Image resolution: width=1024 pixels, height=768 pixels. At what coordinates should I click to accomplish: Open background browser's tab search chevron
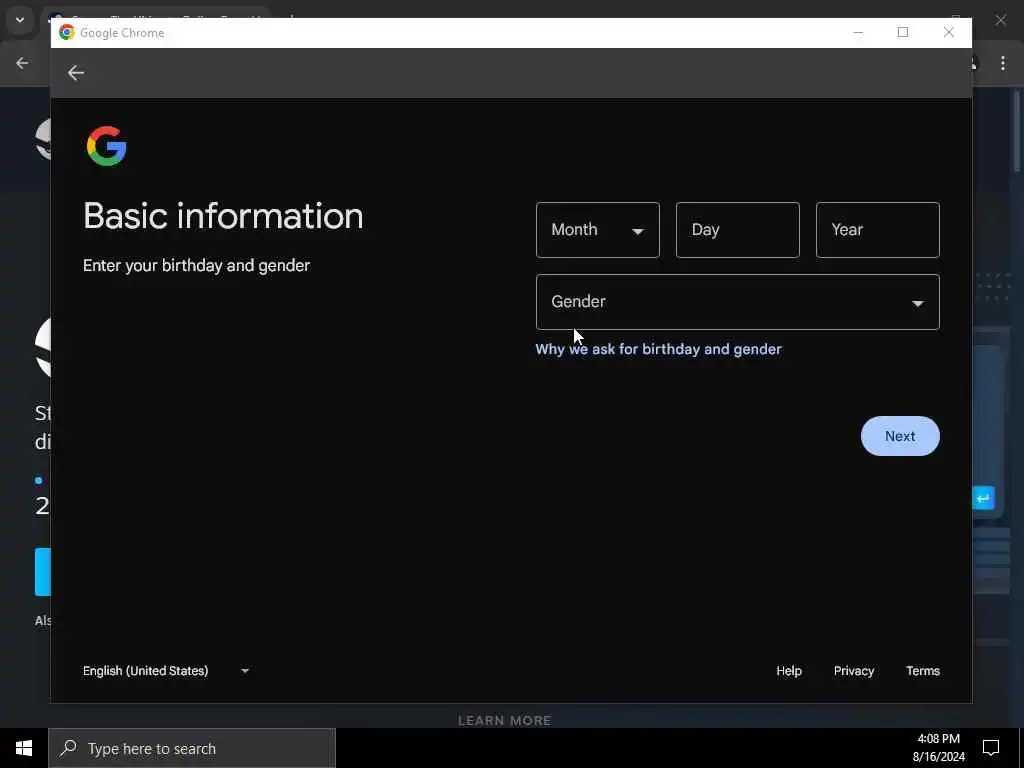(x=20, y=20)
